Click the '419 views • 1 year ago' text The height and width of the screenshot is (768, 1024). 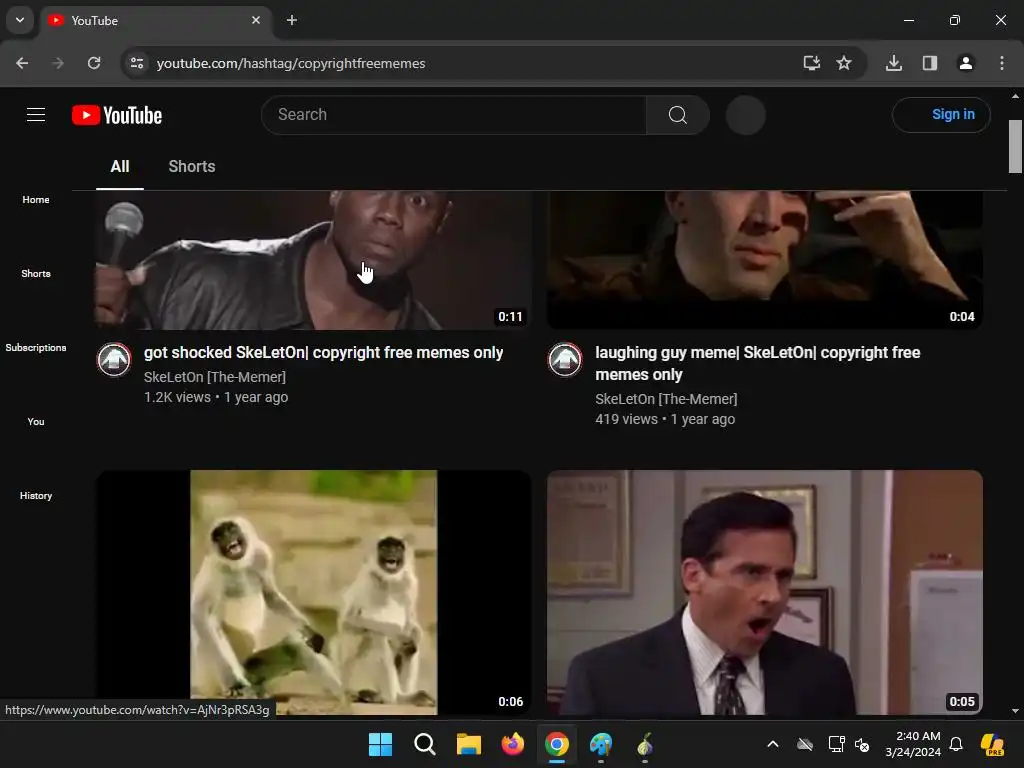665,419
